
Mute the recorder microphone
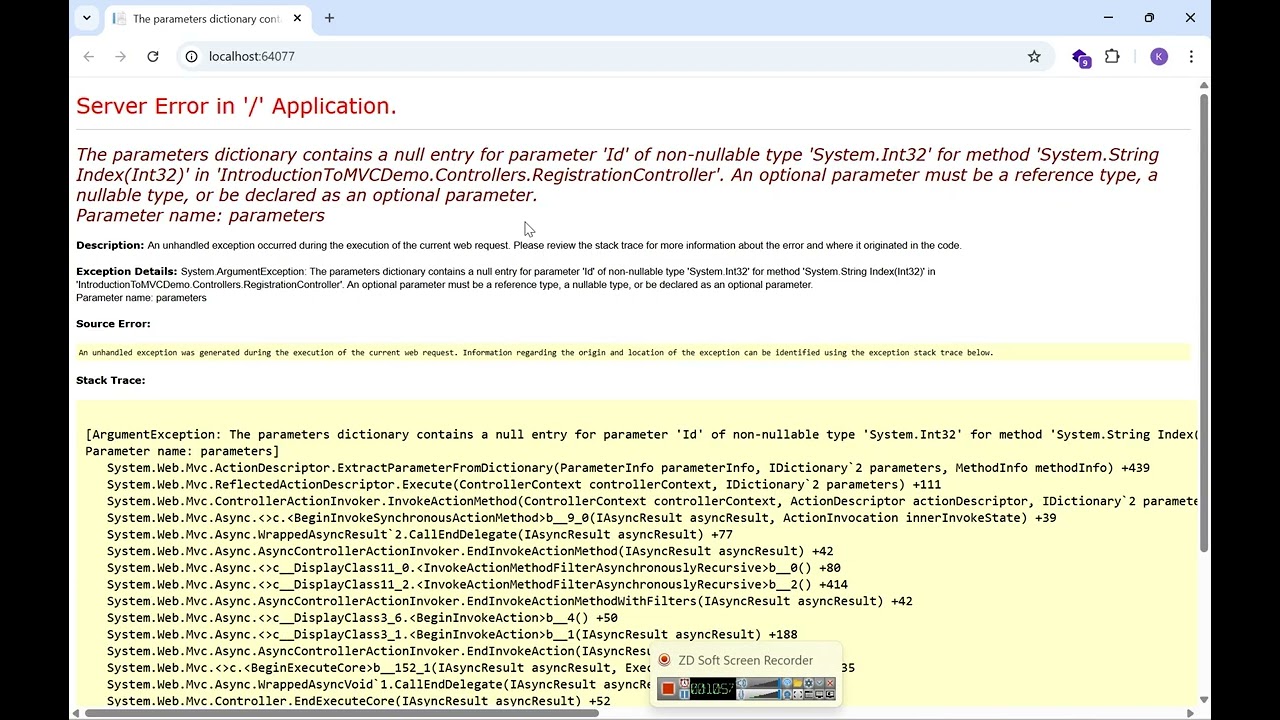pyautogui.click(x=741, y=694)
